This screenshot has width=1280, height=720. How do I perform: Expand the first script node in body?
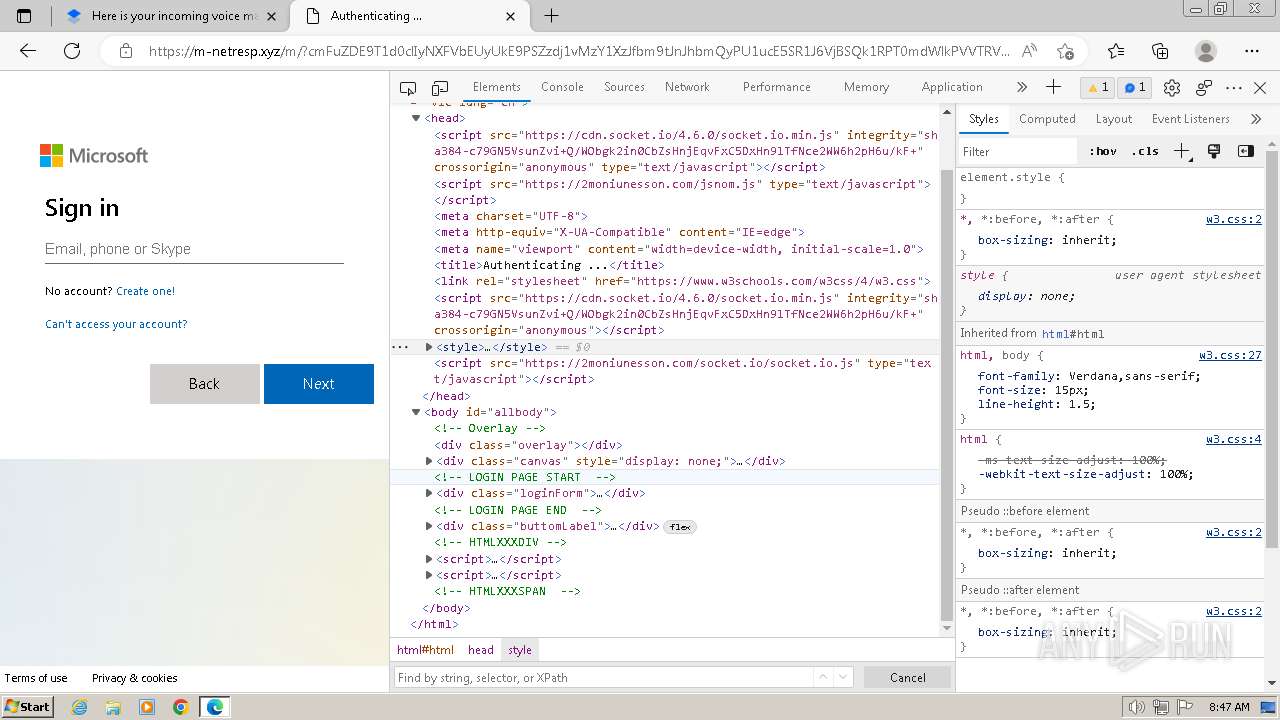tap(429, 559)
